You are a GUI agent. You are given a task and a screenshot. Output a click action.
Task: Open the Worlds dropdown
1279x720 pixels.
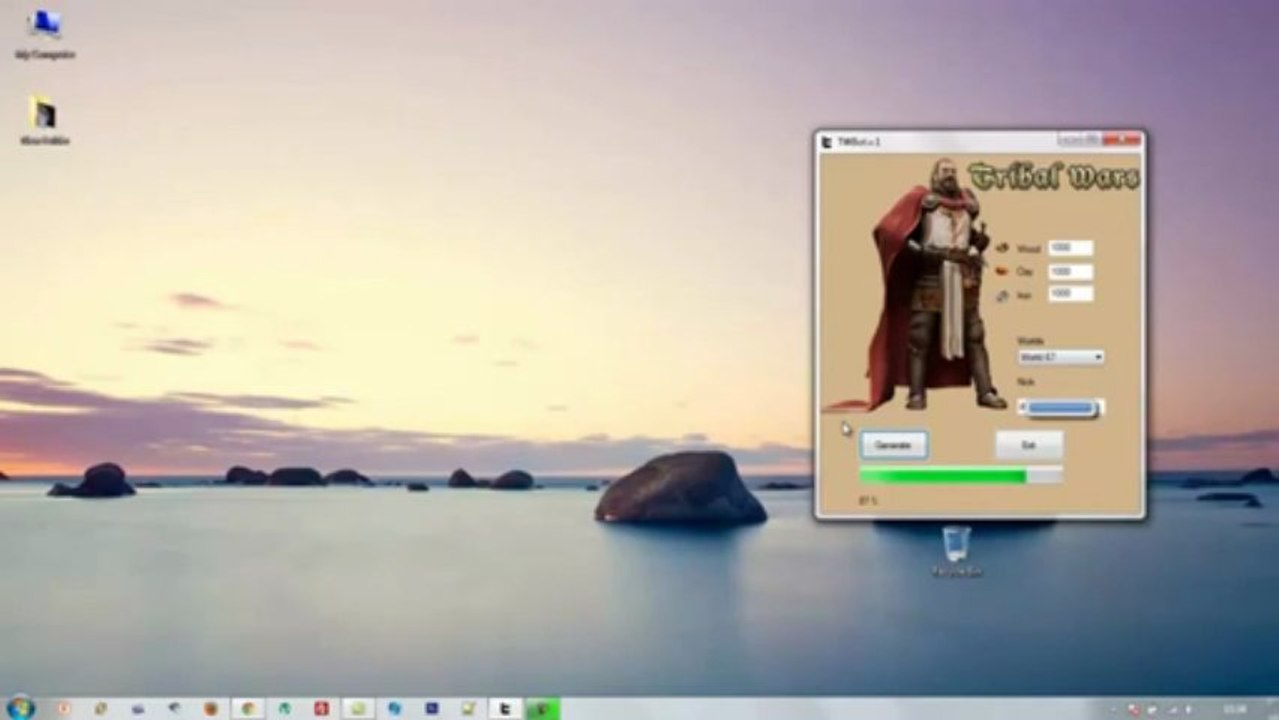pyautogui.click(x=1061, y=357)
